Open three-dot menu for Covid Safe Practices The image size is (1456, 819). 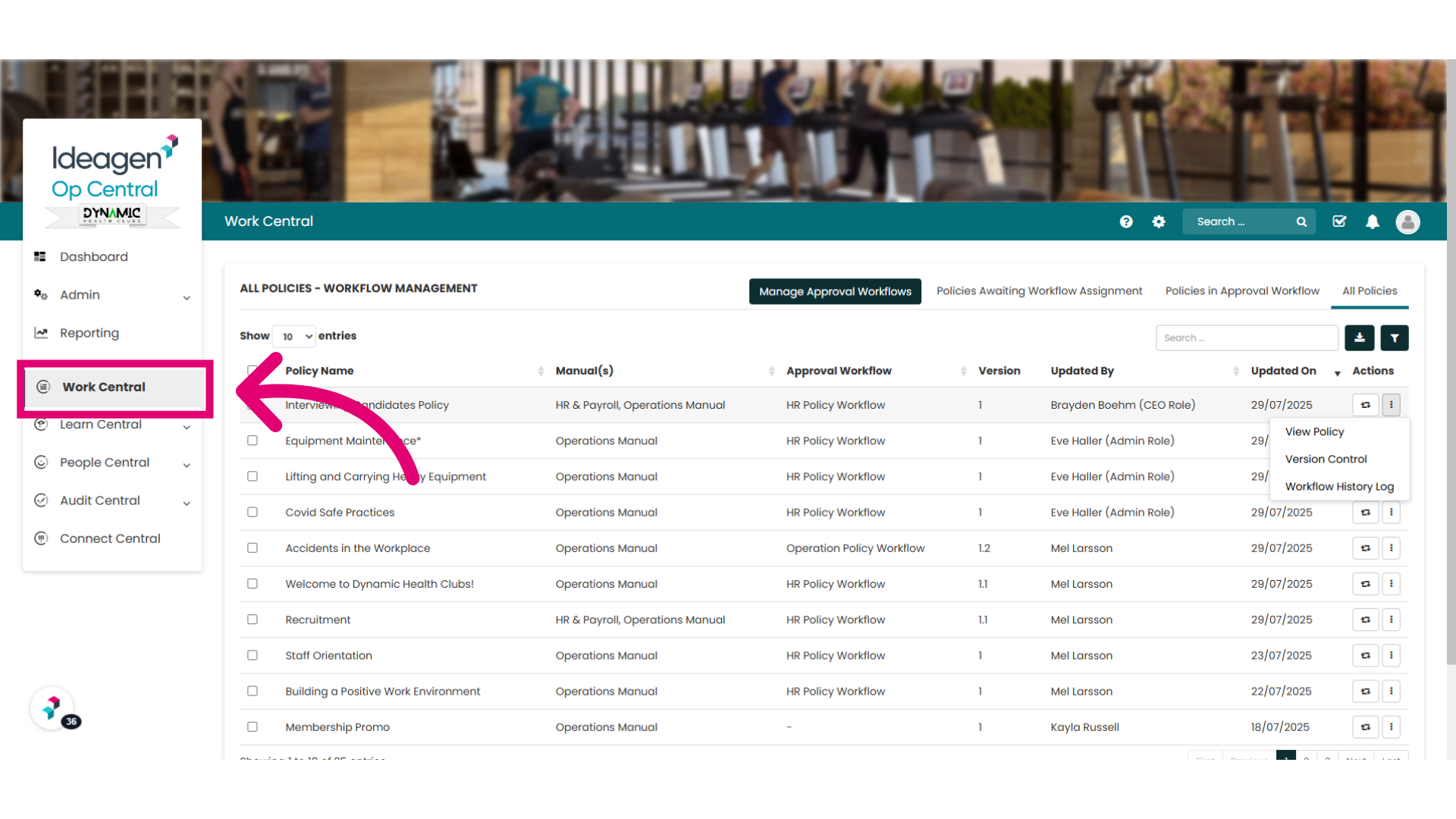coord(1391,512)
